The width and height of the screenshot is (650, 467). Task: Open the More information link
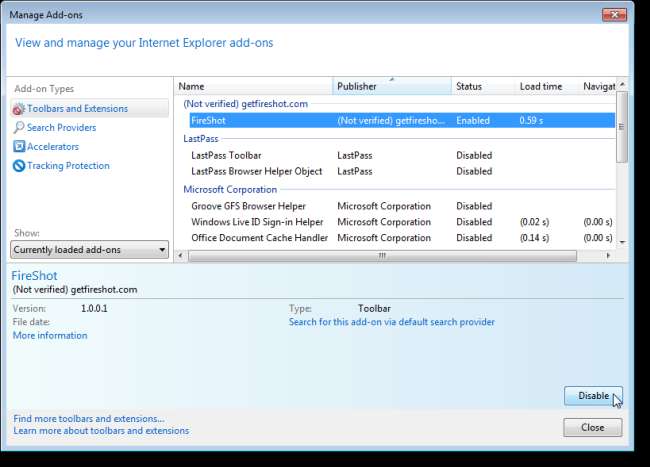[50, 335]
